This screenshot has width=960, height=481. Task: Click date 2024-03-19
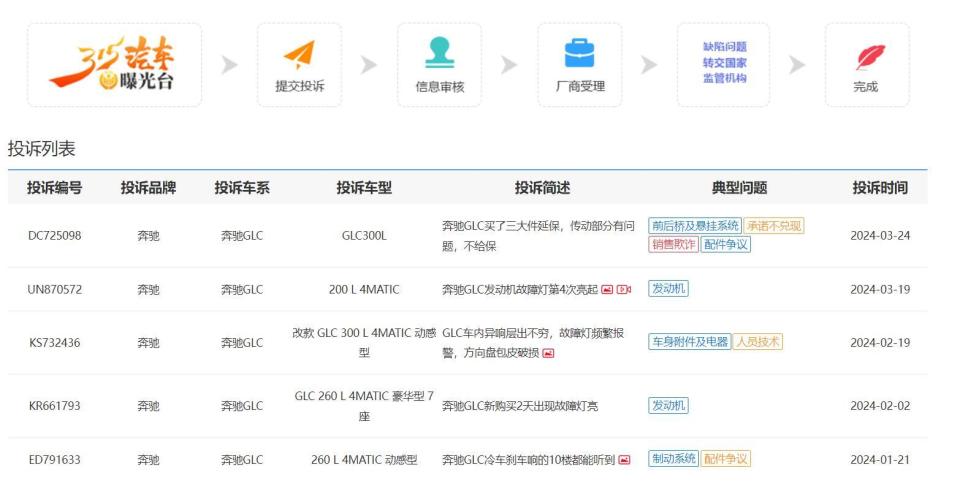(880, 289)
